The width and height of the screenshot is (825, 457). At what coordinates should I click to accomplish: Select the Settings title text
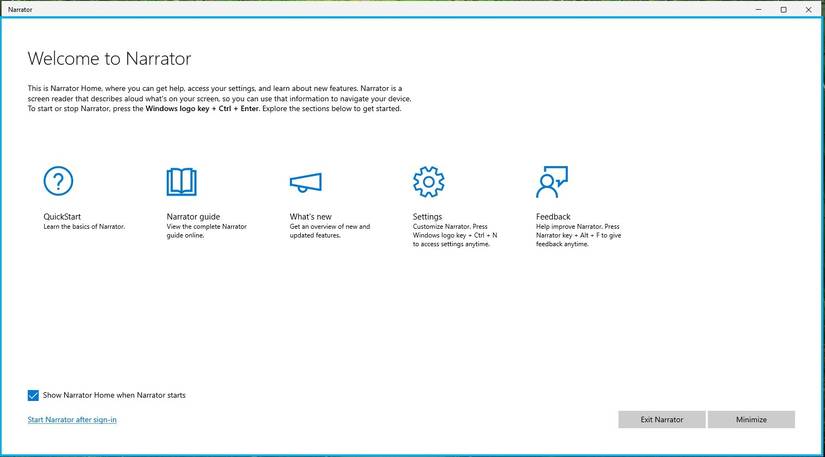(x=427, y=217)
